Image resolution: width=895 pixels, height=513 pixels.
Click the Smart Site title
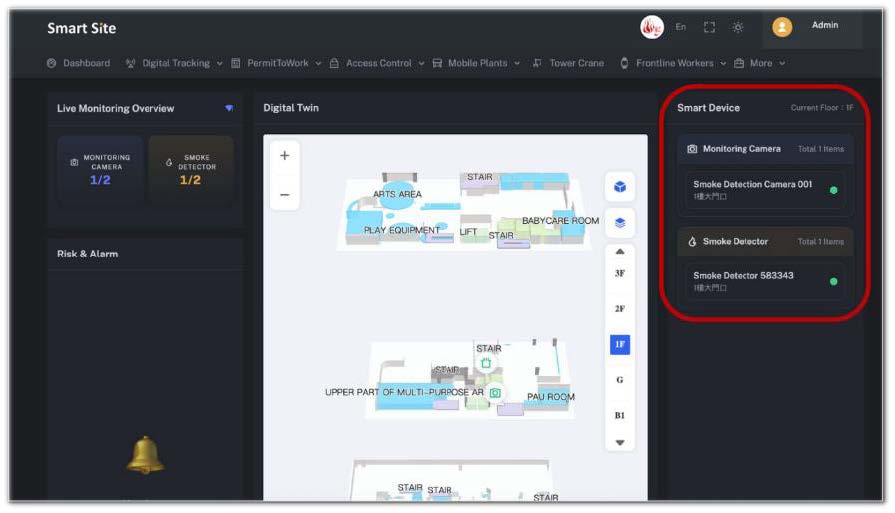click(x=82, y=28)
